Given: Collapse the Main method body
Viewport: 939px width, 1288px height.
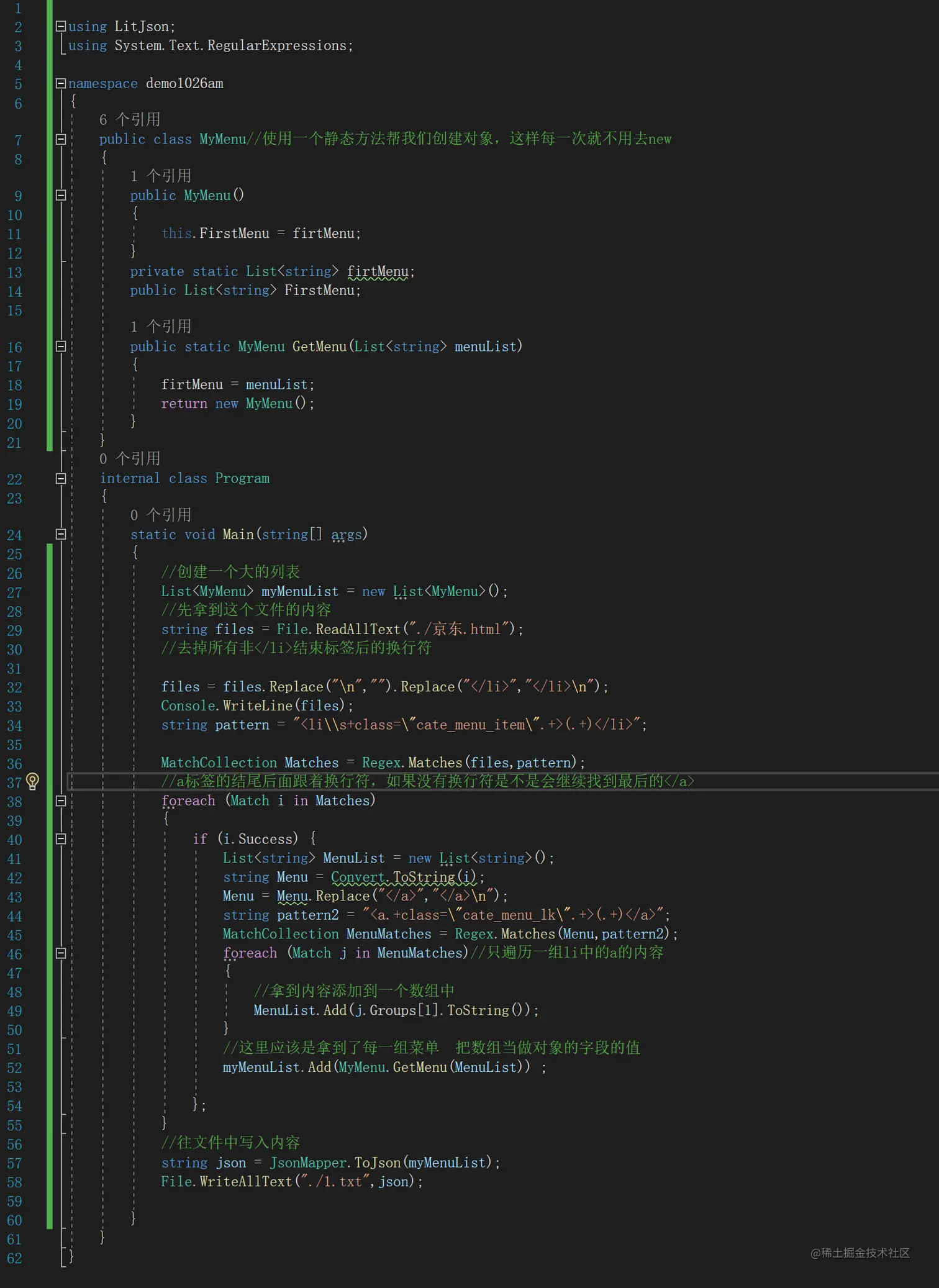Looking at the screenshot, I should click(x=61, y=534).
